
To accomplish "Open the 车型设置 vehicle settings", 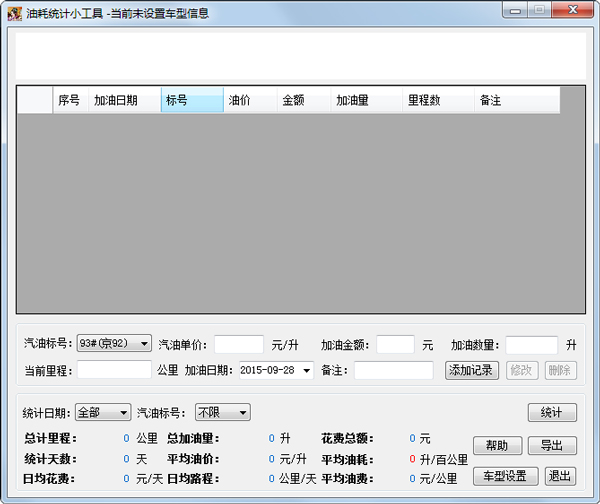I will click(505, 476).
